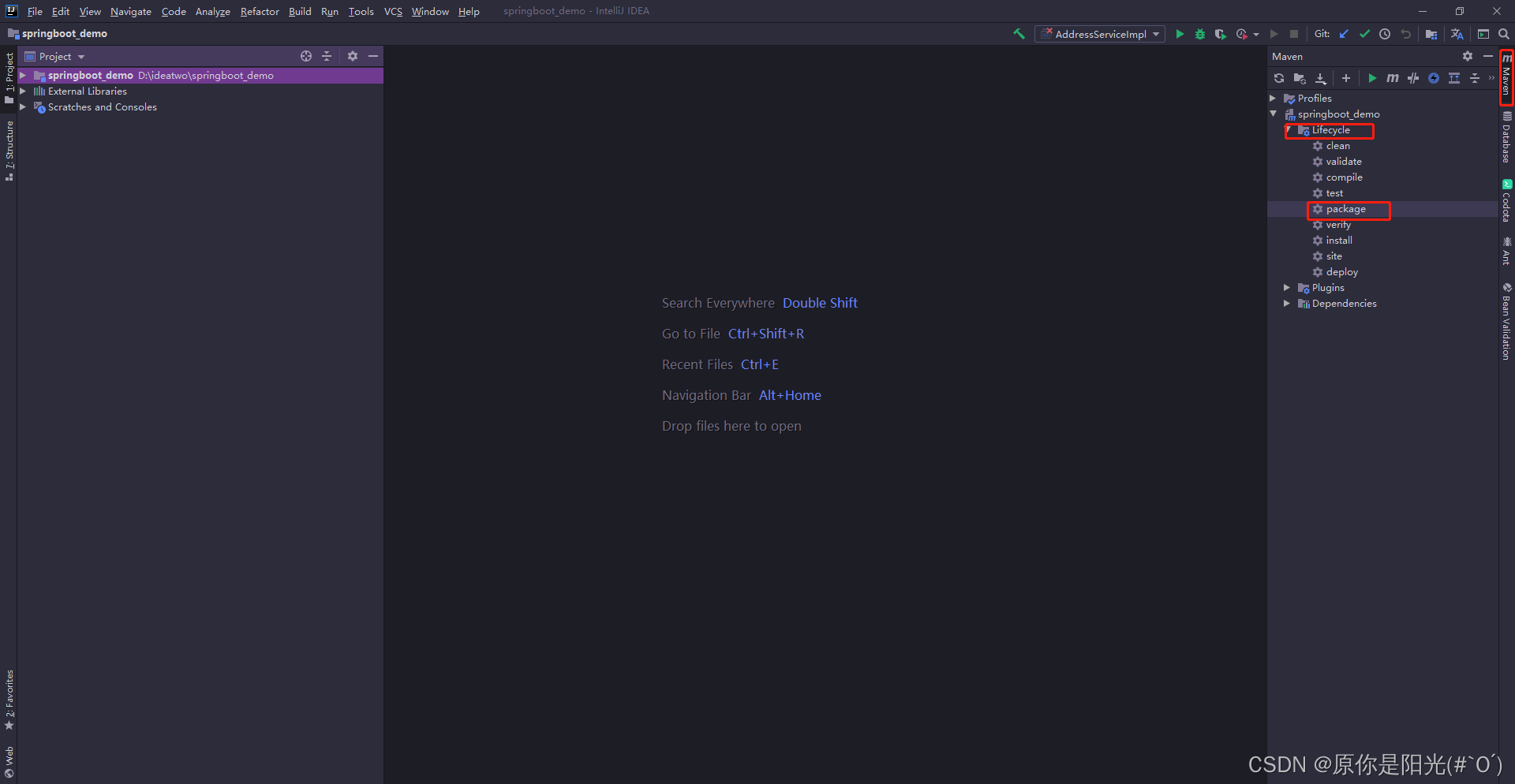This screenshot has width=1515, height=784.
Task: Reload All Maven Projects icon
Action: (1279, 78)
